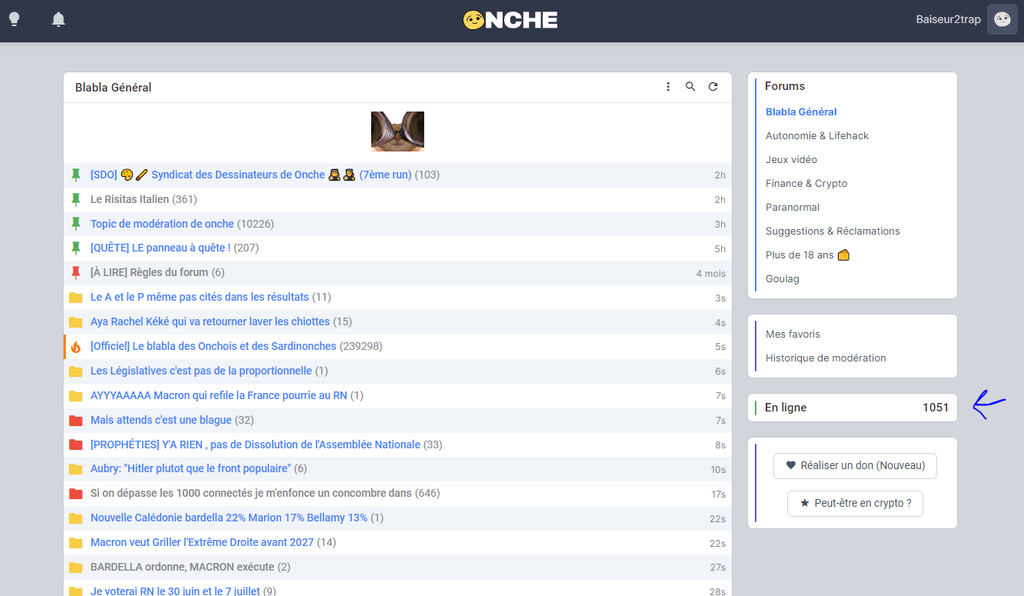Click the red folder icon of PROPHÉTIES topic
This screenshot has height=596, width=1024.
(76, 445)
